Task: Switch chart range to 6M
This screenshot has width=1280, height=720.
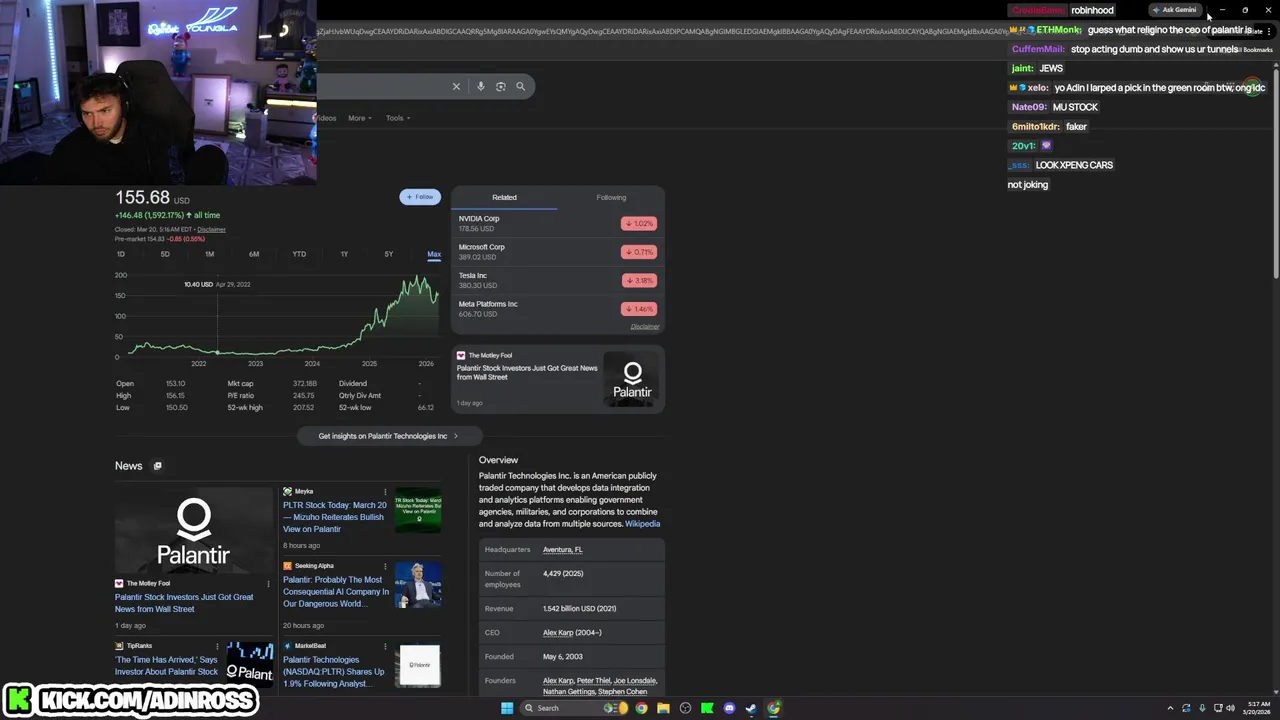Action: [x=254, y=254]
